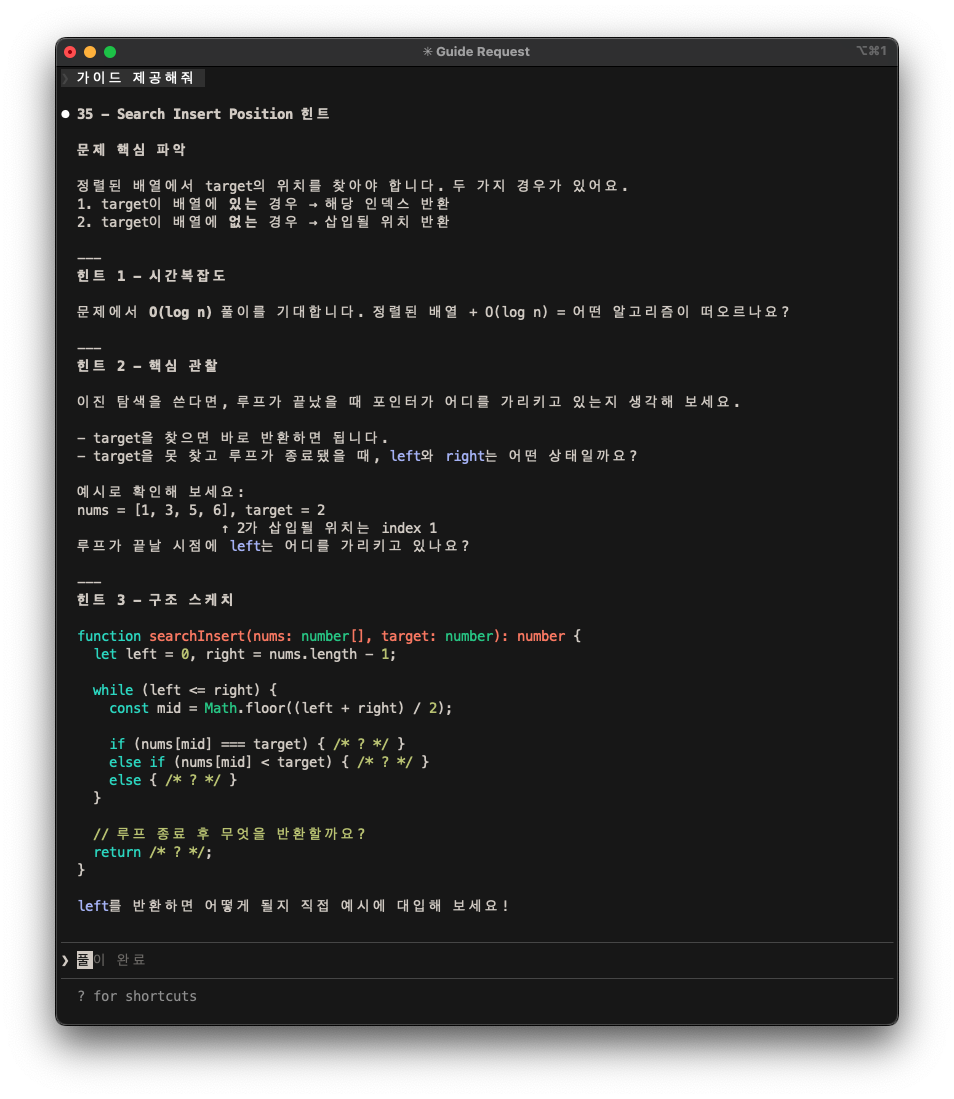Maximize the terminal with the green button

click(x=110, y=52)
